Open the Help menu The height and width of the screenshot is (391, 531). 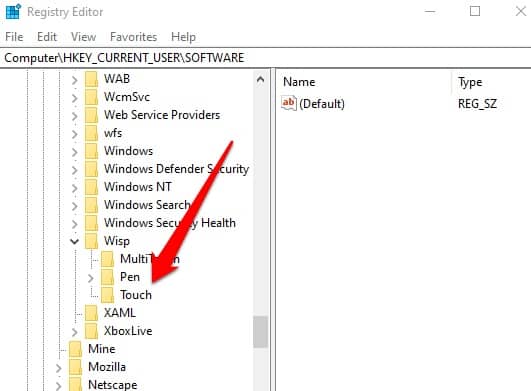[183, 37]
